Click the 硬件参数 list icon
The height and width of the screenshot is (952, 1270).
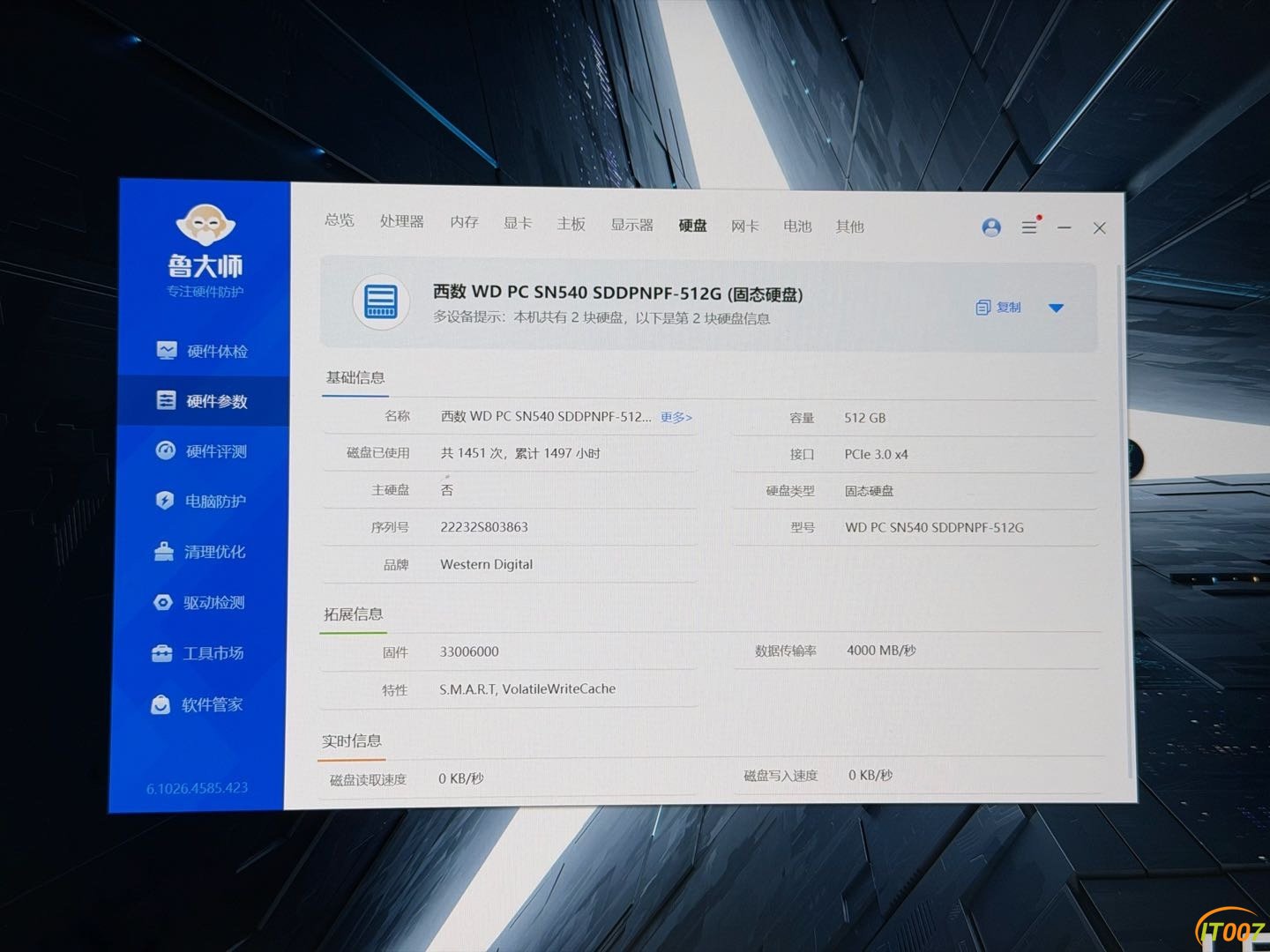166,400
